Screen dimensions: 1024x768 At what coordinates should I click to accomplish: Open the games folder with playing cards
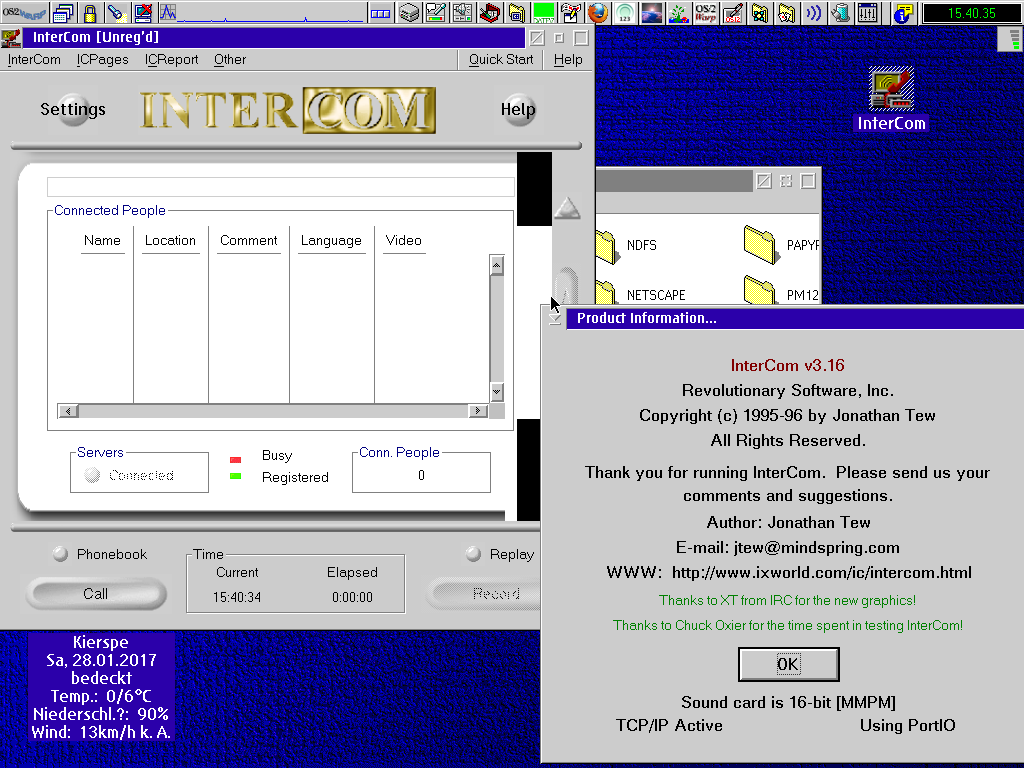786,12
